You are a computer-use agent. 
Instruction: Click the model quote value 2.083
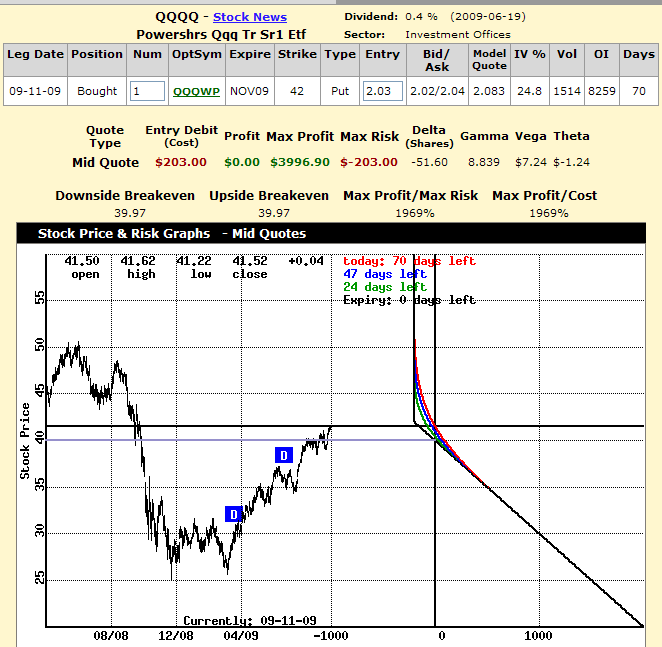pos(489,91)
